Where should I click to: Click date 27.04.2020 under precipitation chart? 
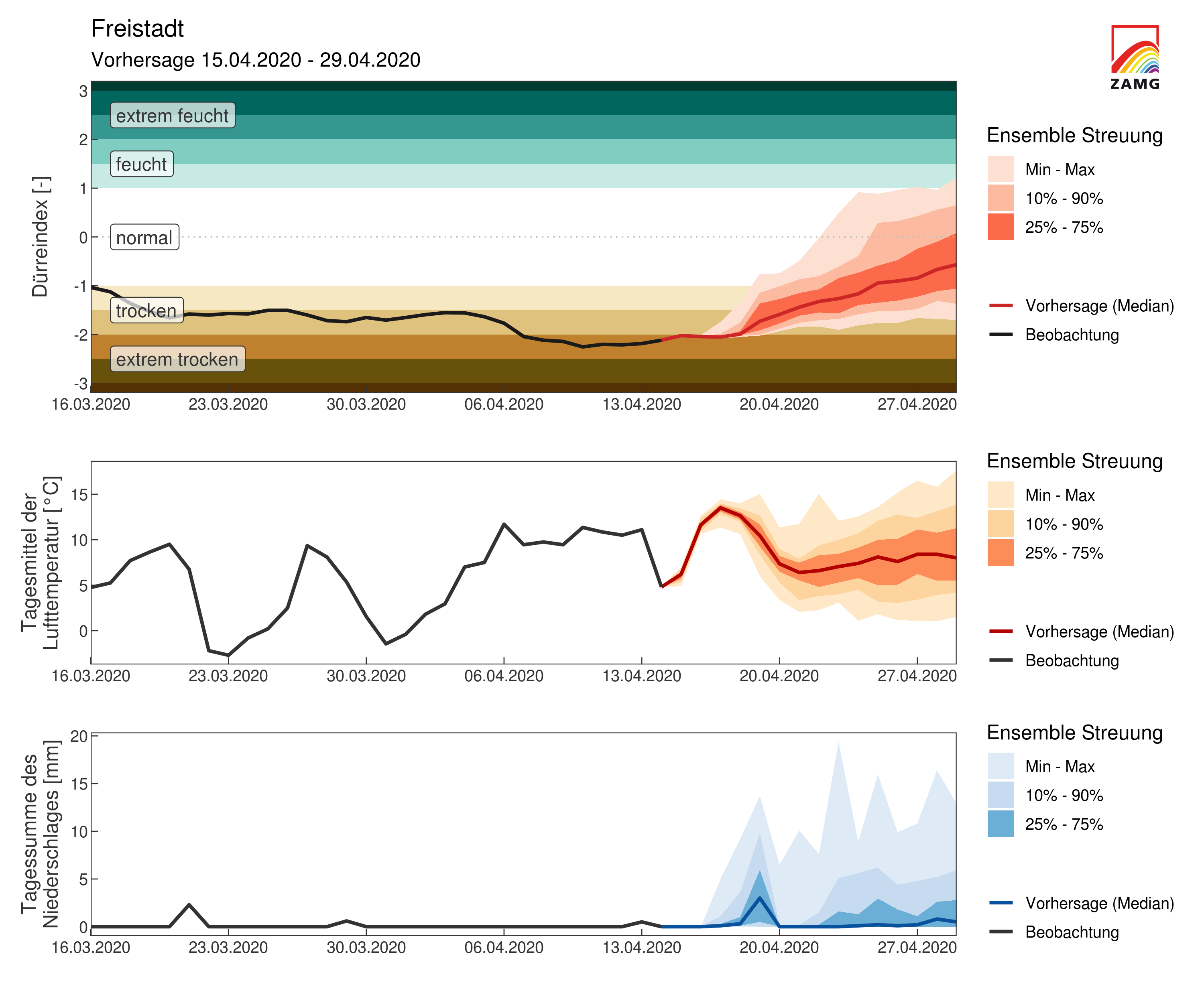[x=917, y=947]
